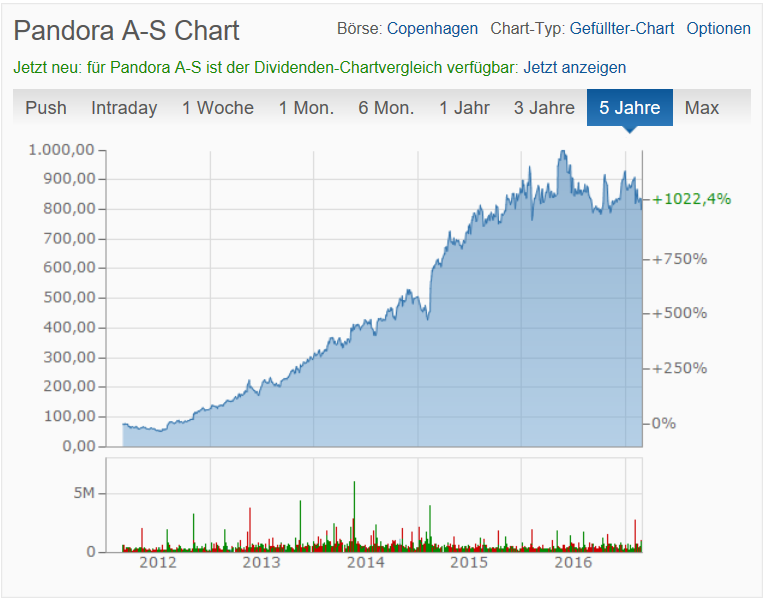This screenshot has width=766, height=602.
Task: Show the 1 Woche chart range
Action: coord(217,108)
